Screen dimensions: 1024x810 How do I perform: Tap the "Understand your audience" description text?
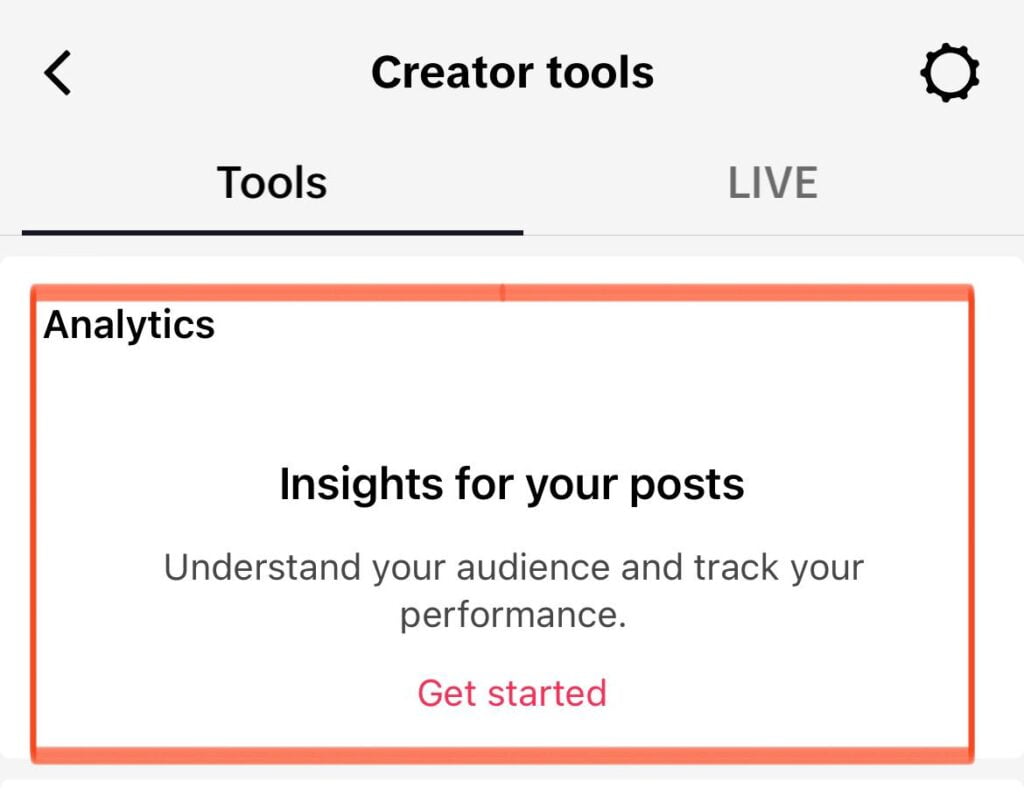(x=512, y=568)
